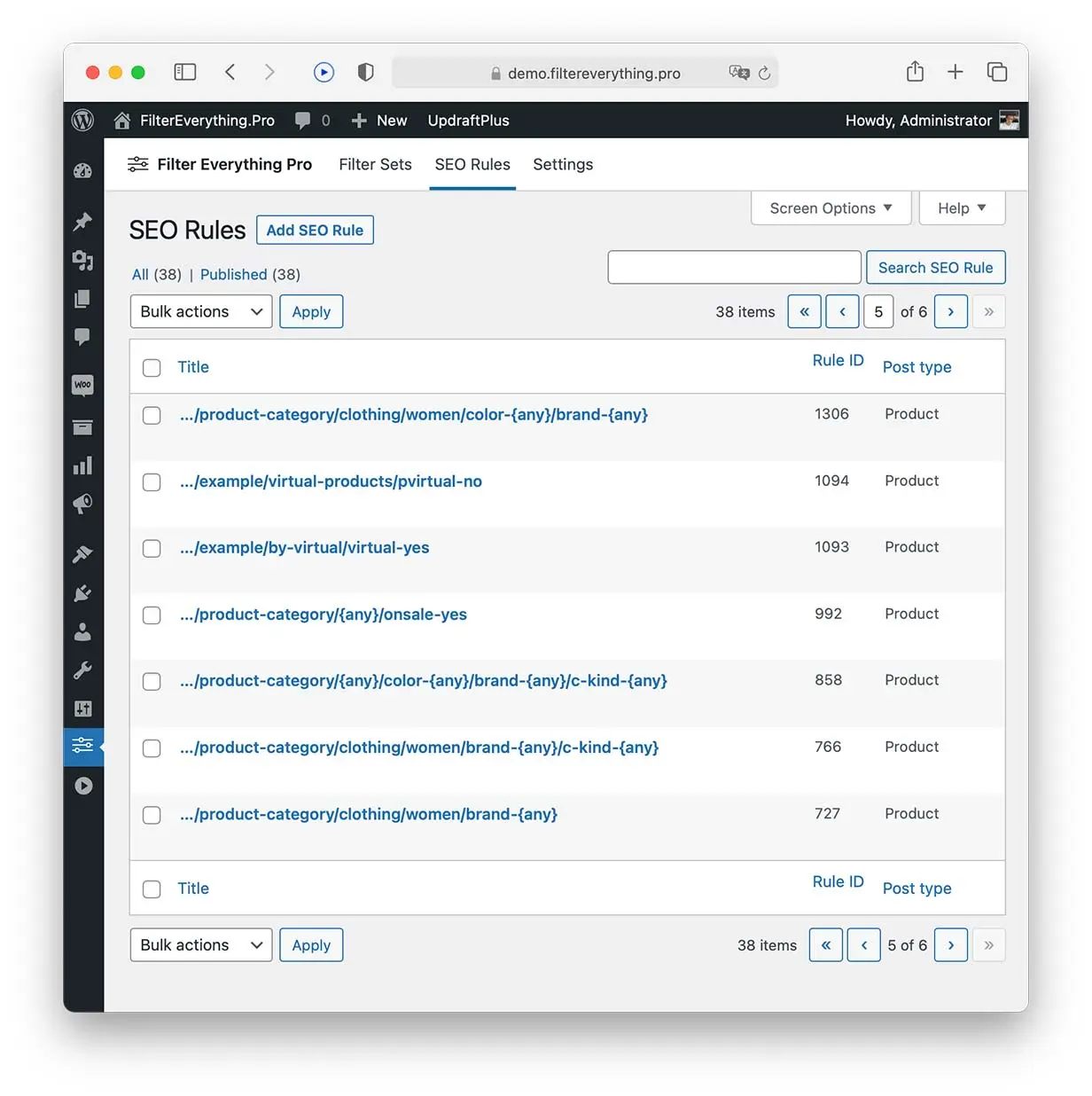The height and width of the screenshot is (1096, 1092).
Task: View Analytics via the bar chart icon
Action: click(82, 465)
